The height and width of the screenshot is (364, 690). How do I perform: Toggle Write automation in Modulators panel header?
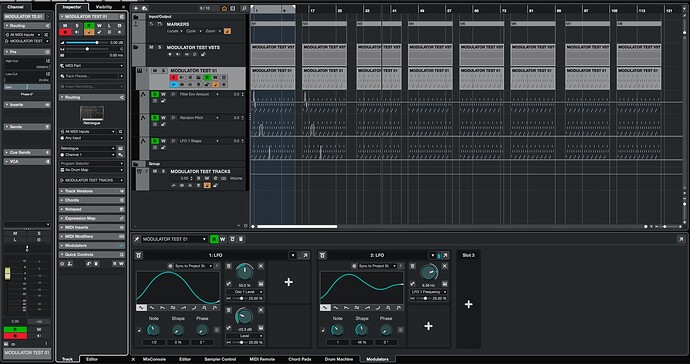(x=223, y=239)
